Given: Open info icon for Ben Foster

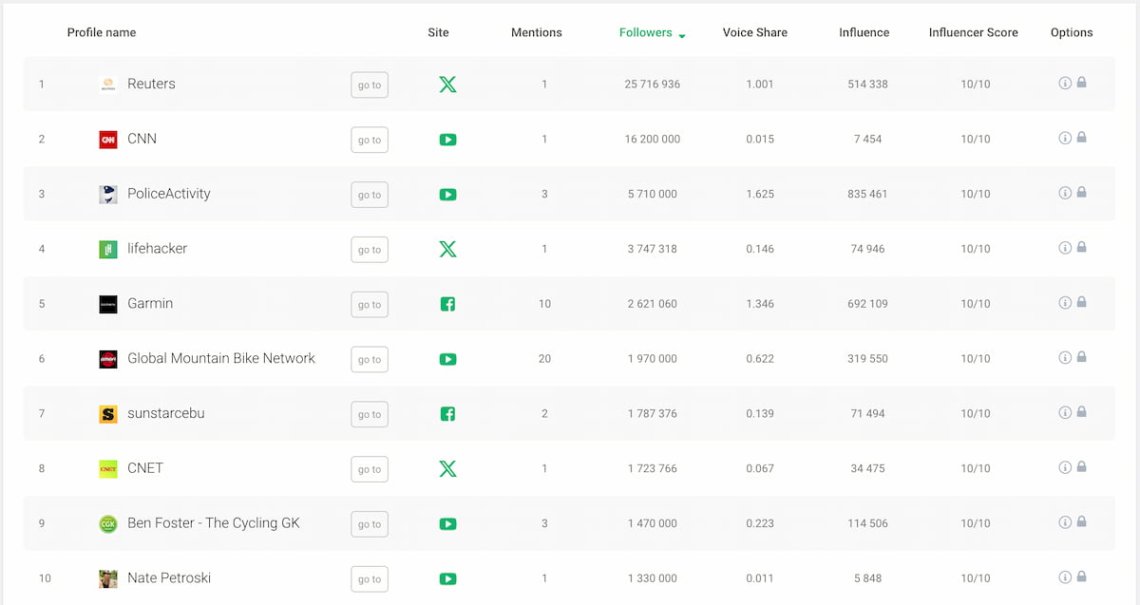Looking at the screenshot, I should (x=1064, y=522).
